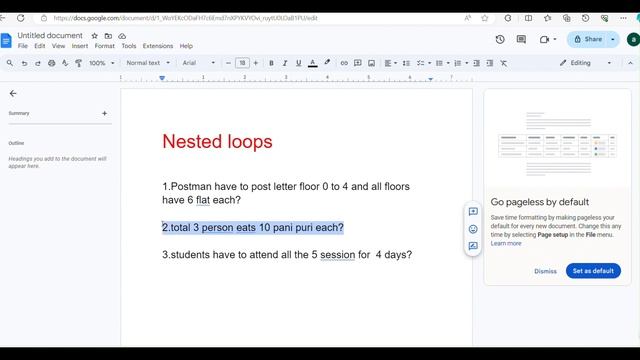
Task: Clear formatting
Action: tap(504, 63)
